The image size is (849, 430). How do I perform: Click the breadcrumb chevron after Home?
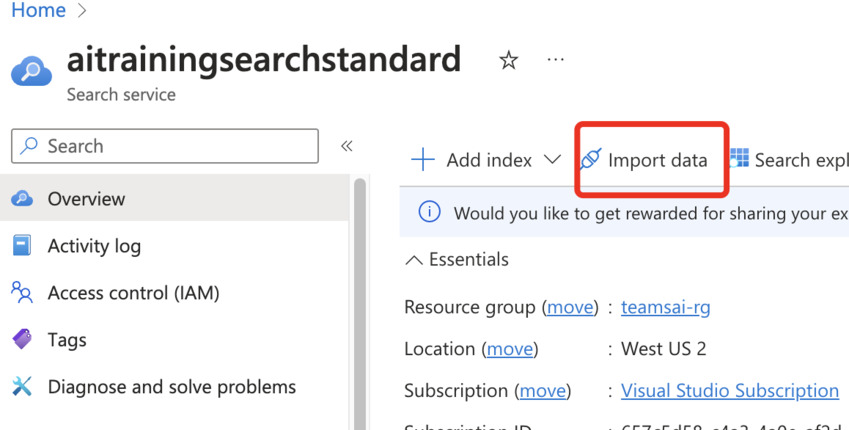pos(82,10)
